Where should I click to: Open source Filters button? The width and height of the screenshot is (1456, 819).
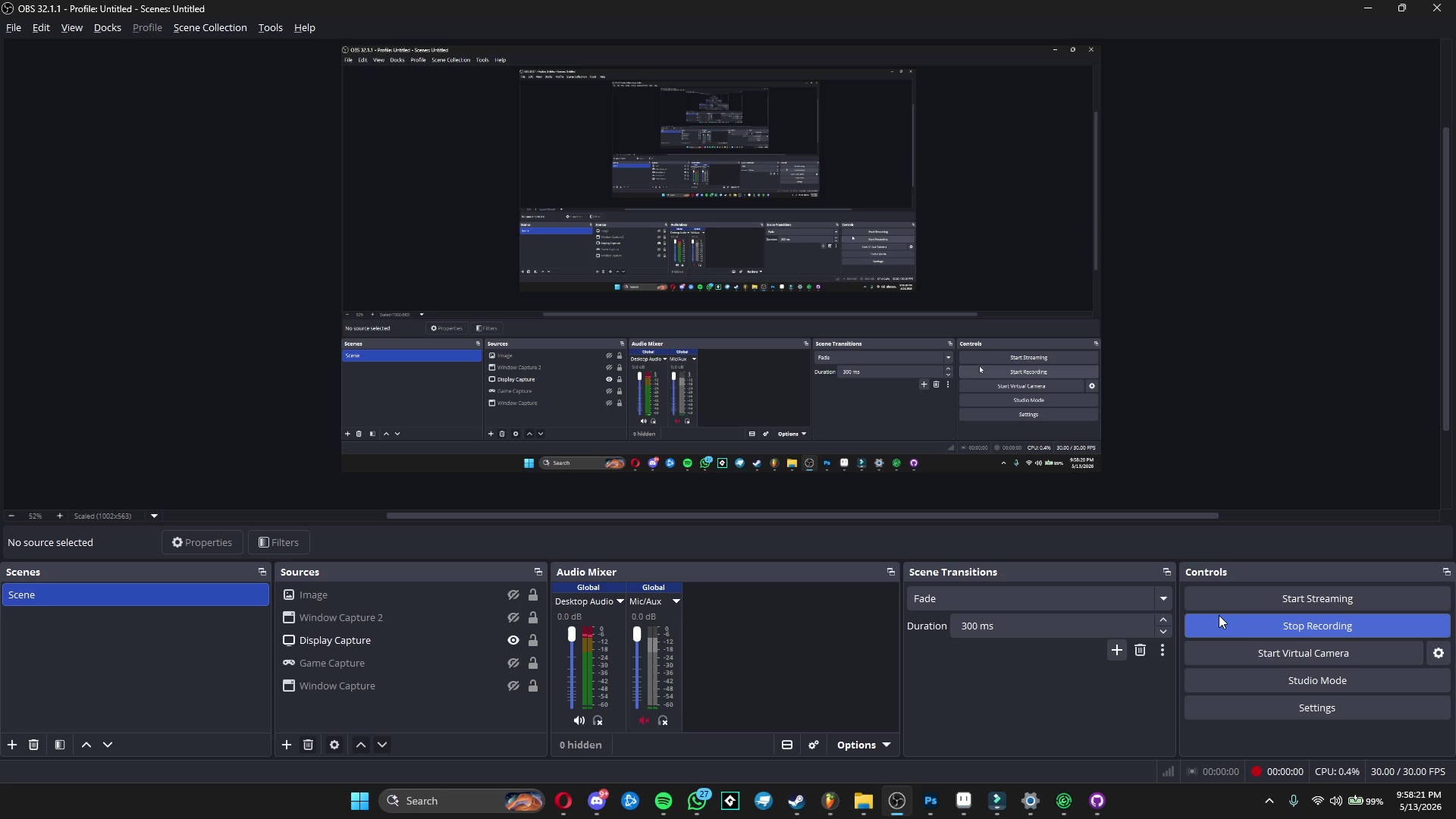pyautogui.click(x=279, y=542)
